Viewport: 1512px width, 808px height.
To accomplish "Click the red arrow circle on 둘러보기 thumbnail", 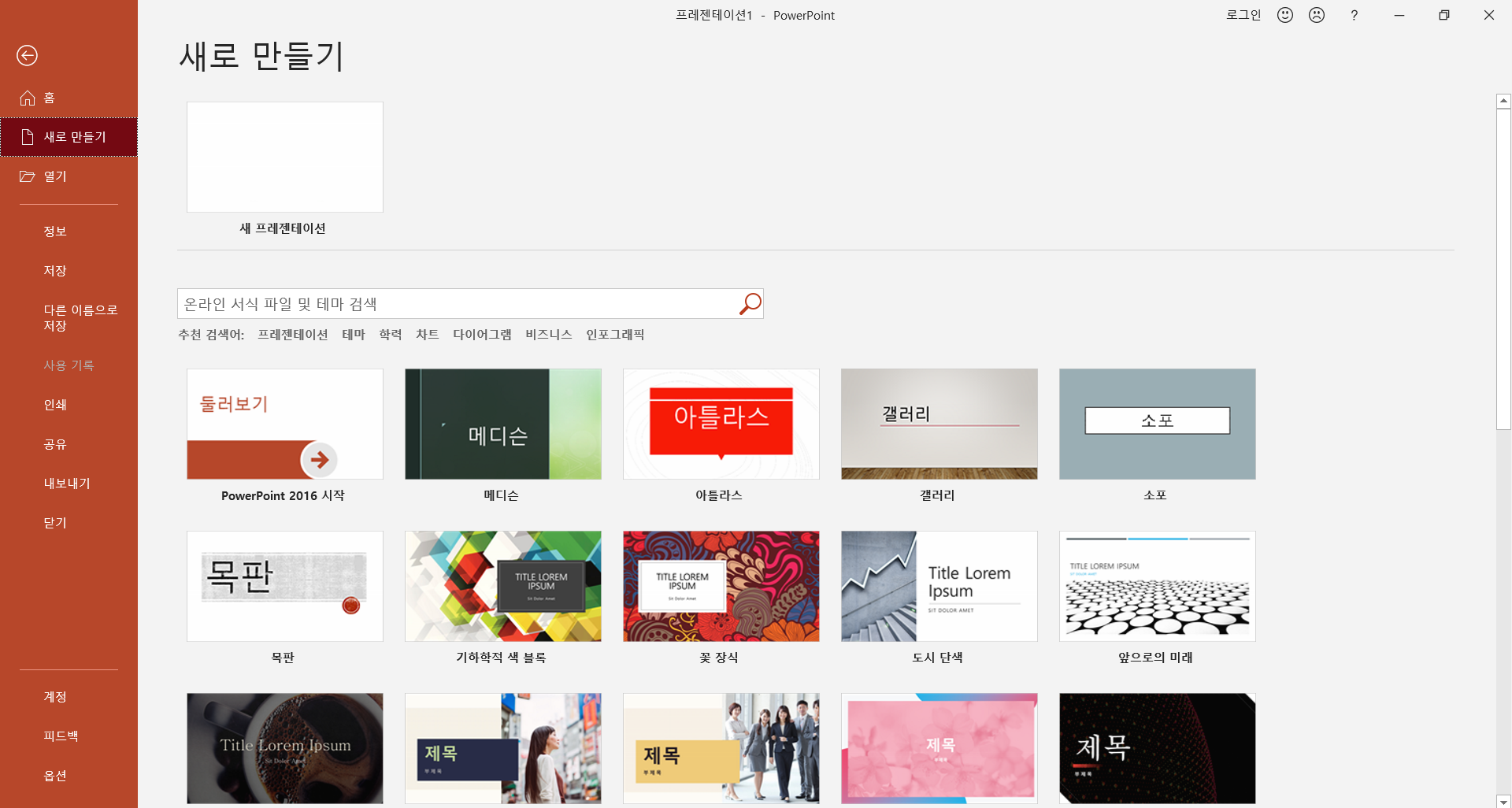I will point(319,460).
